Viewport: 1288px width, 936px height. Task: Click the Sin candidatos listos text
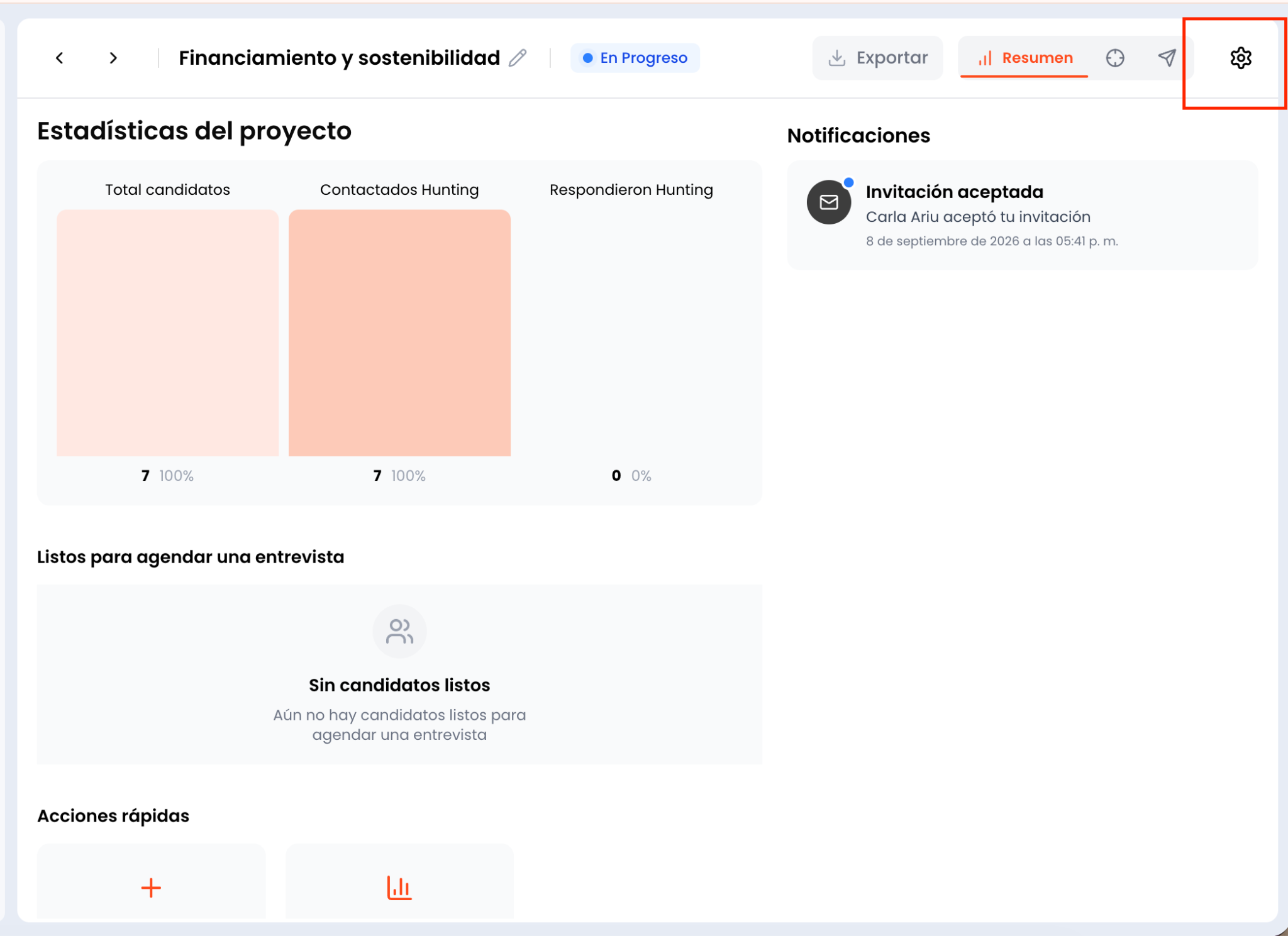coord(399,685)
